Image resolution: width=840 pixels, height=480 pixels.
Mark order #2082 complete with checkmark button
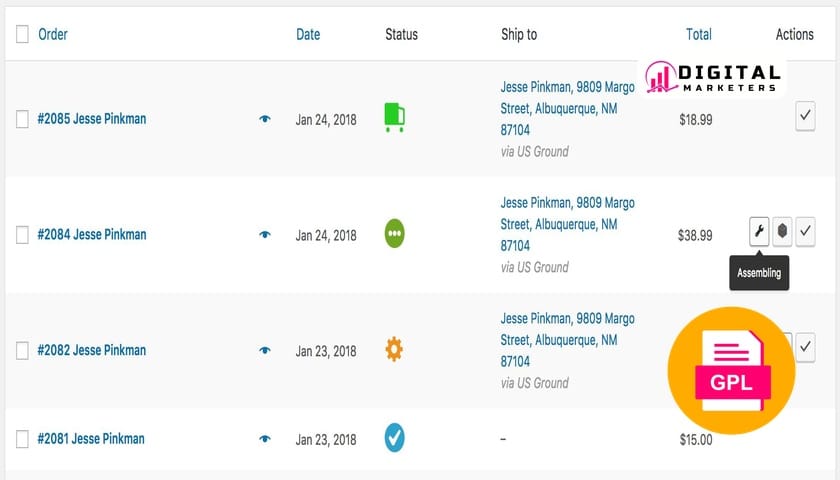click(x=805, y=347)
